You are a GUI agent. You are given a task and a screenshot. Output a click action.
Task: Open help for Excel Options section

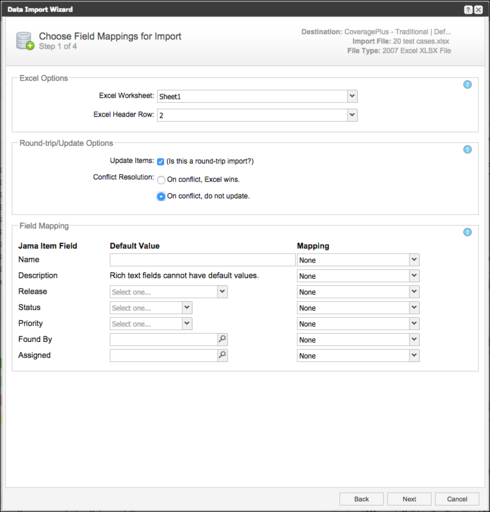click(x=467, y=85)
